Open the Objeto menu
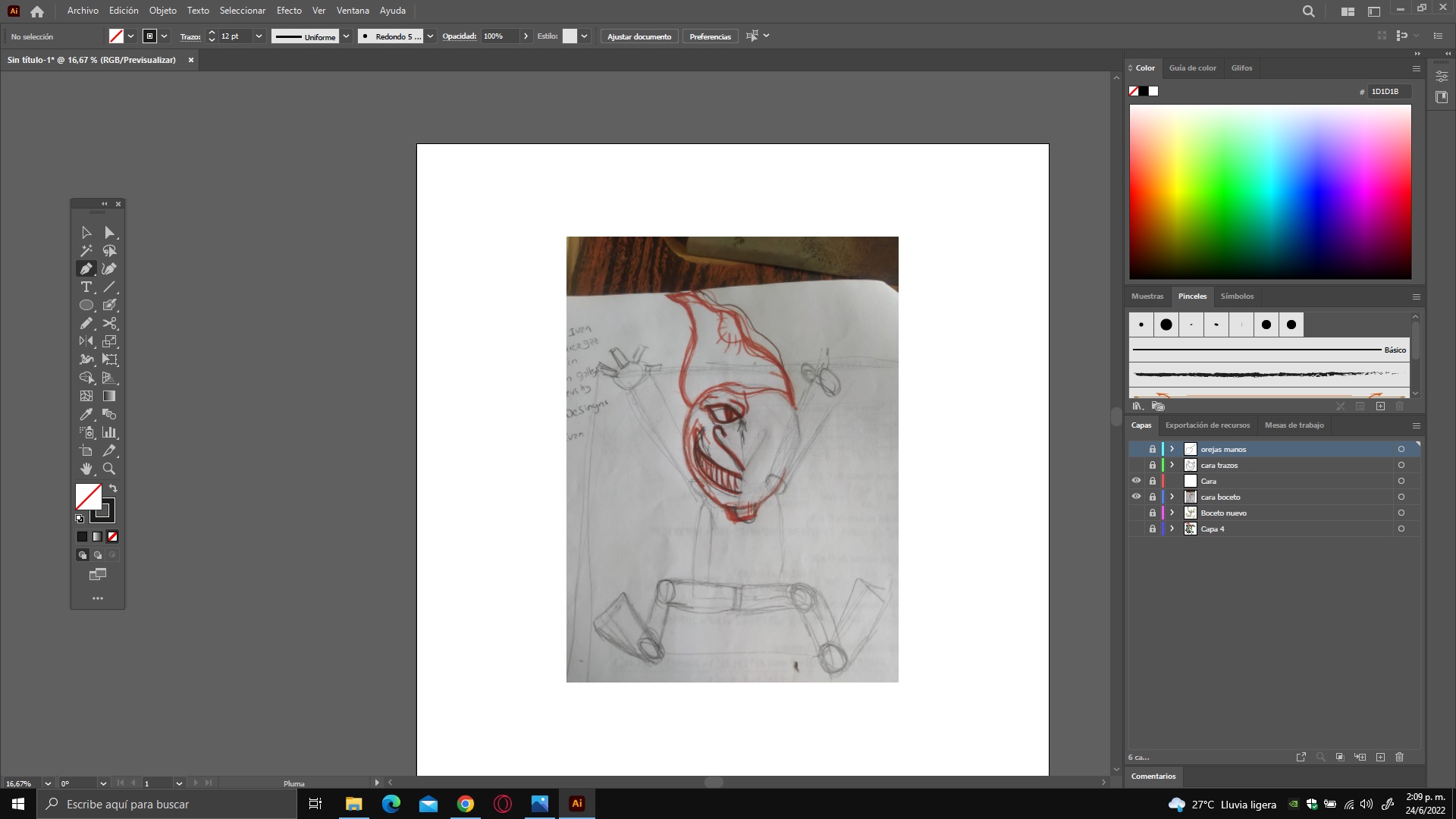The height and width of the screenshot is (819, 1456). [x=162, y=11]
